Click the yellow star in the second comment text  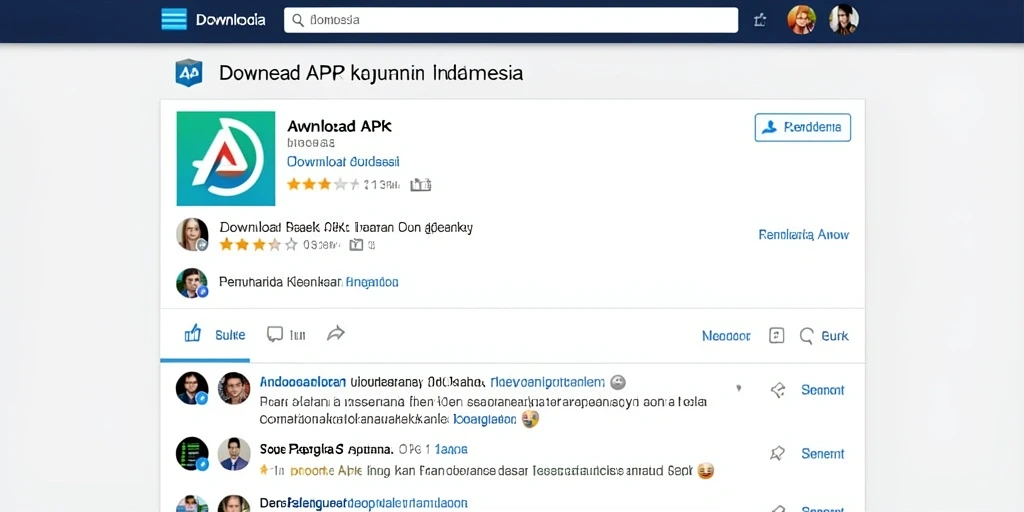pos(264,470)
